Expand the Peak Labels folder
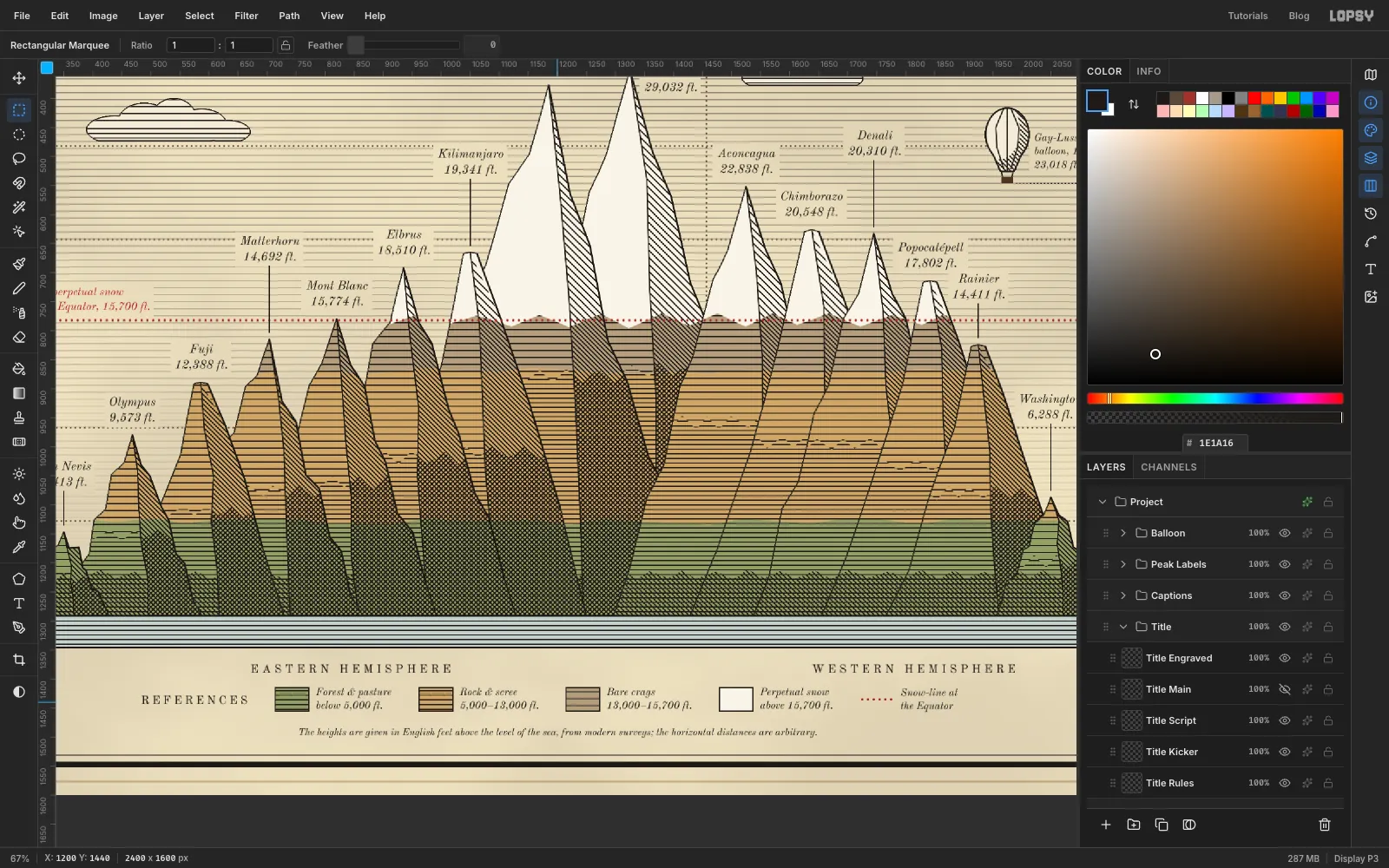 tap(1123, 564)
